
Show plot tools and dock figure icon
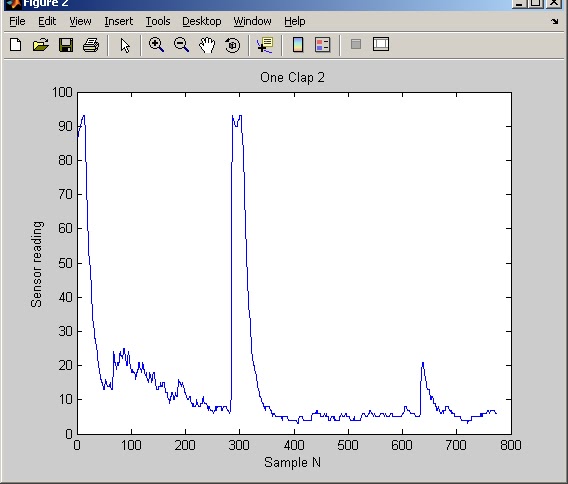coord(381,44)
